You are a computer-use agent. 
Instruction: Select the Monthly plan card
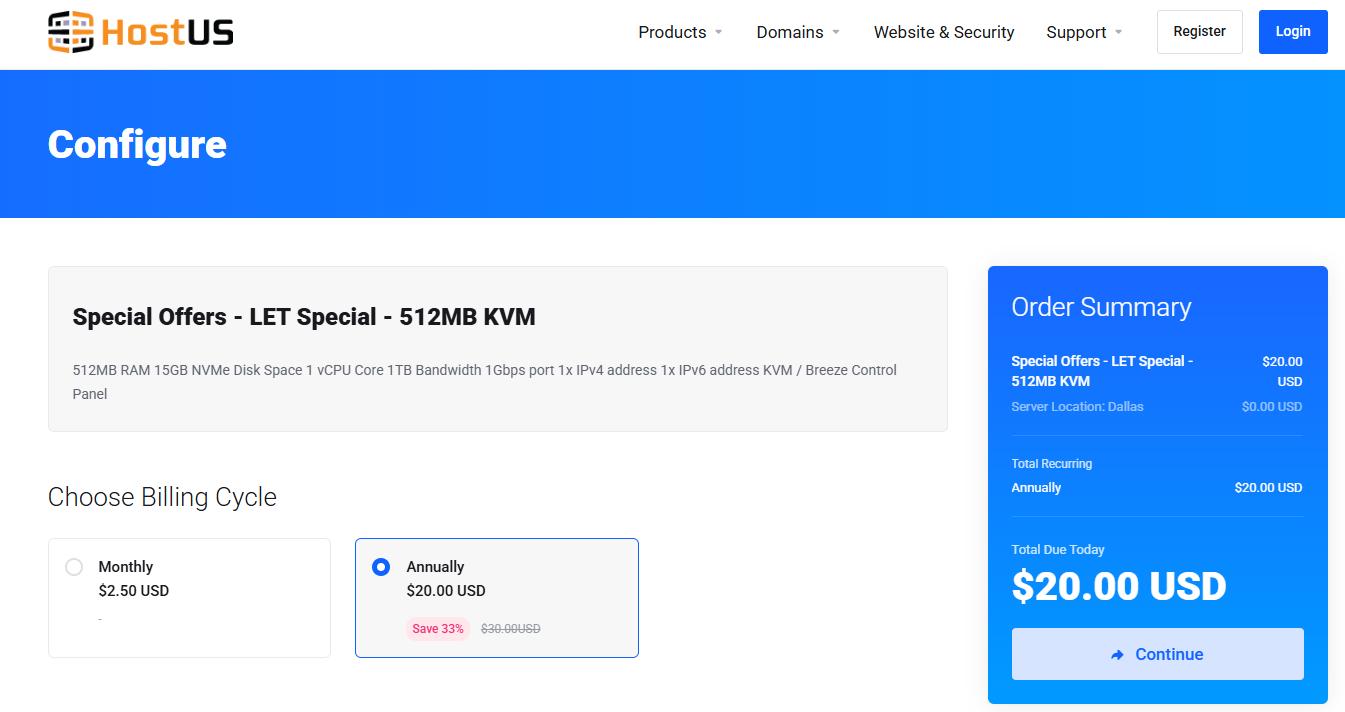tap(189, 597)
